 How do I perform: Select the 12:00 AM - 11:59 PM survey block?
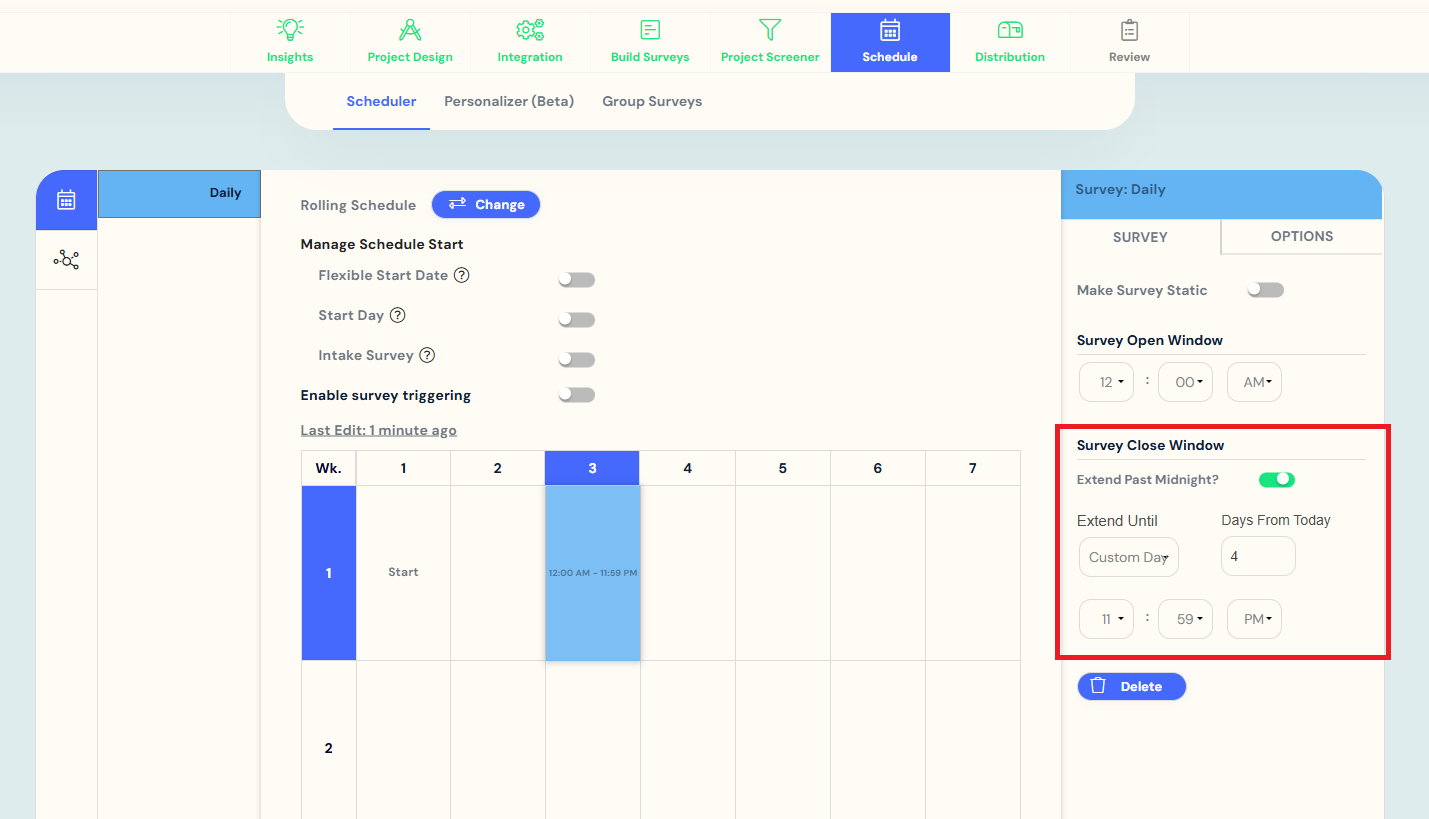[592, 573]
